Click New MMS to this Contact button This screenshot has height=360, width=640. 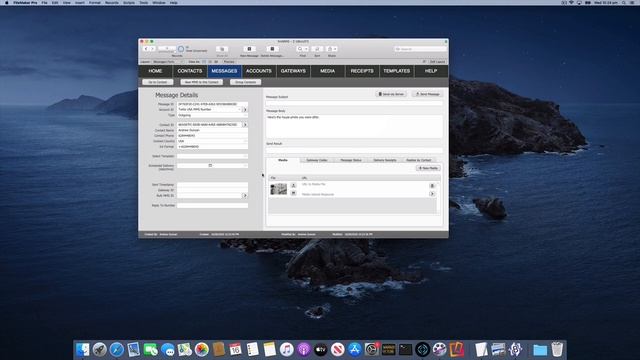[x=202, y=82]
